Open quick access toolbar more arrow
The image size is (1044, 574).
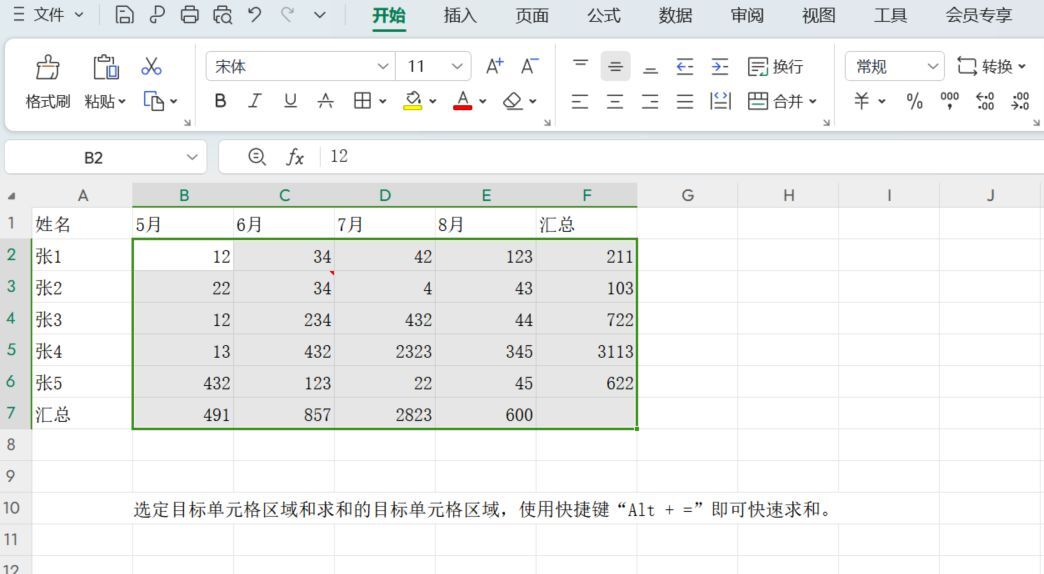[x=320, y=14]
